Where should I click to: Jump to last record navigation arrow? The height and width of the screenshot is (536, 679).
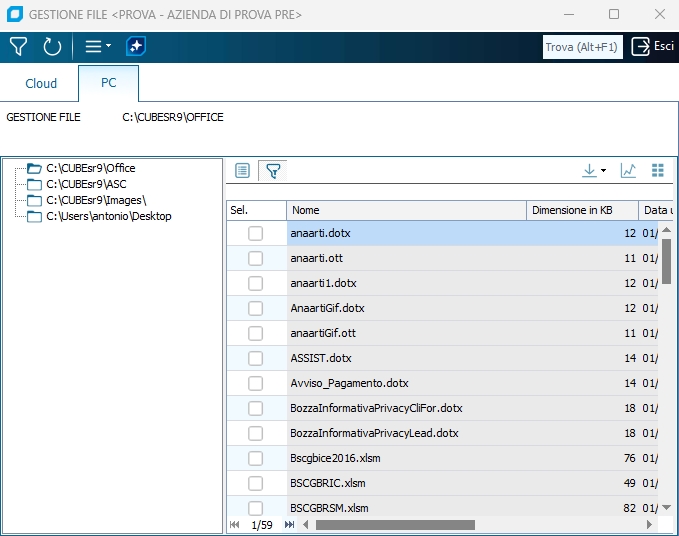290,525
